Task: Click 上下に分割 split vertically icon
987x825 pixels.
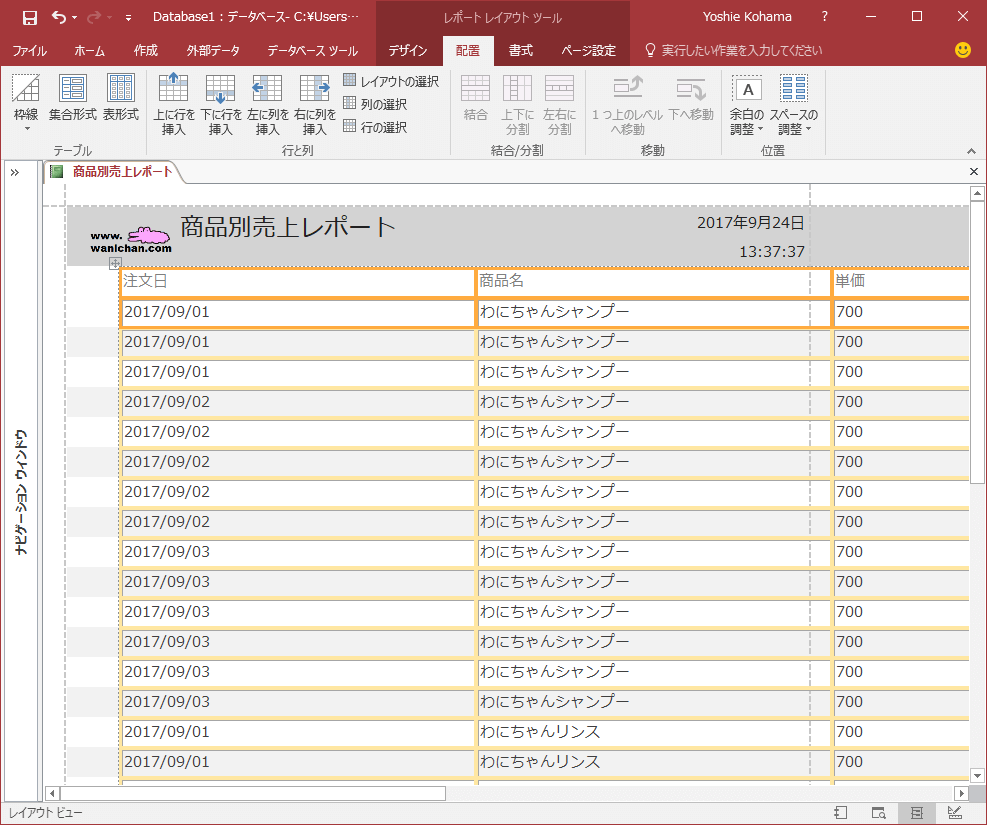Action: point(517,89)
